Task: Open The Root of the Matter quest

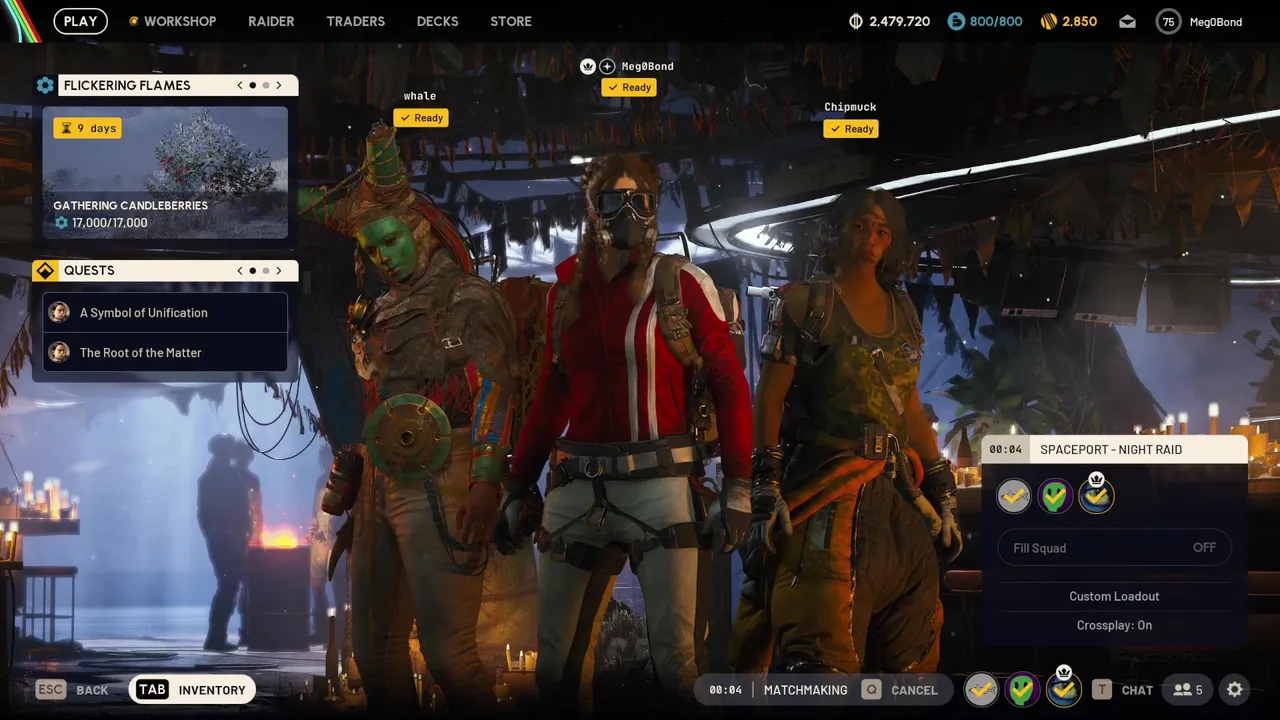Action: 165,352
